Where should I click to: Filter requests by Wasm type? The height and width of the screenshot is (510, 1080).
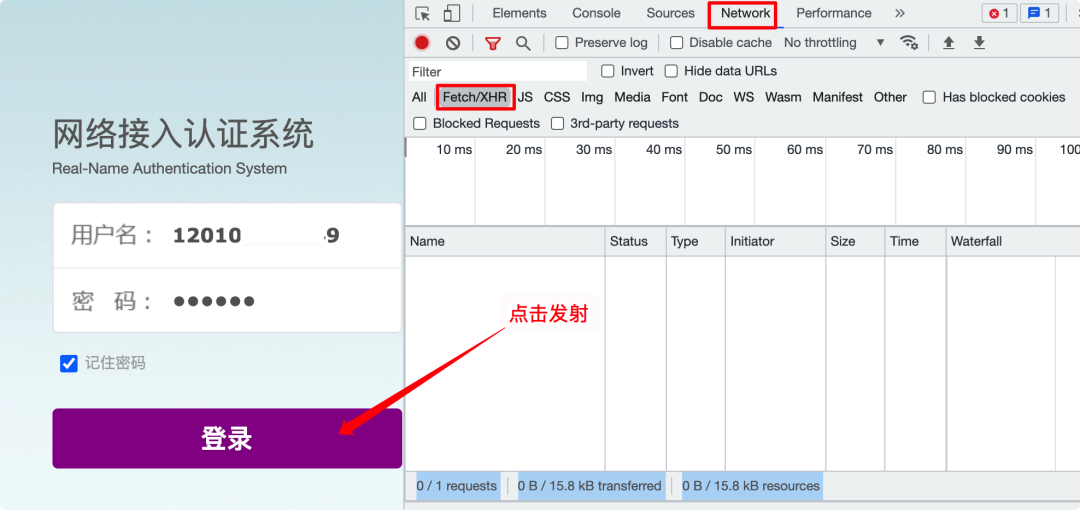(x=783, y=97)
